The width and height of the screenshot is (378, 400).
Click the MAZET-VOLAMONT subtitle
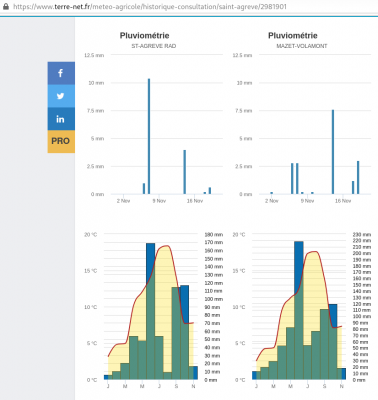coord(302,46)
